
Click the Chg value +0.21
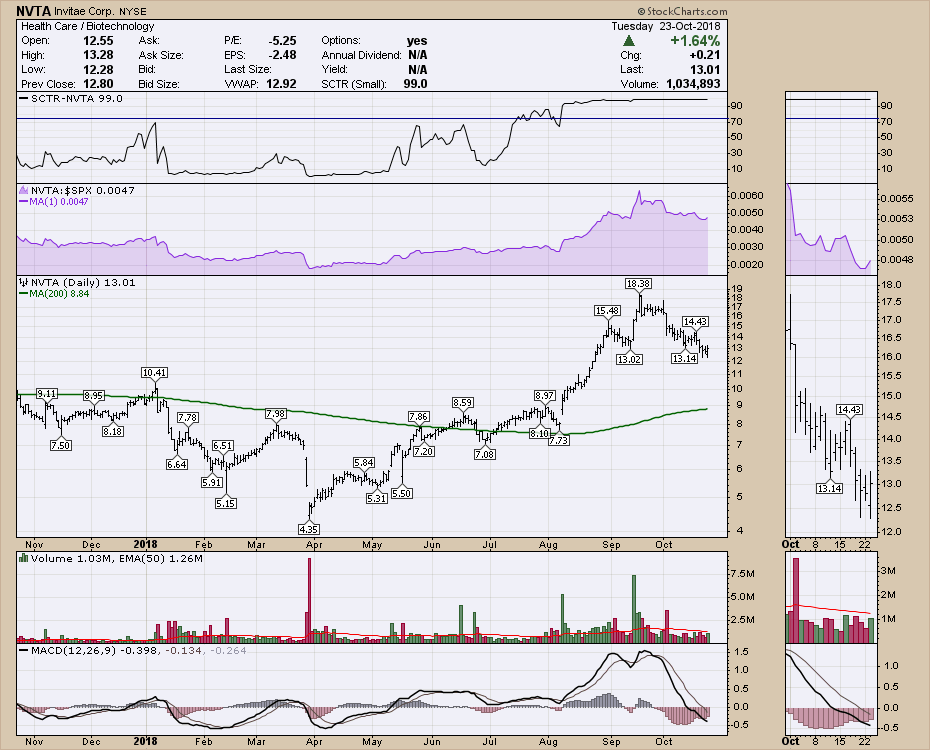pos(705,55)
